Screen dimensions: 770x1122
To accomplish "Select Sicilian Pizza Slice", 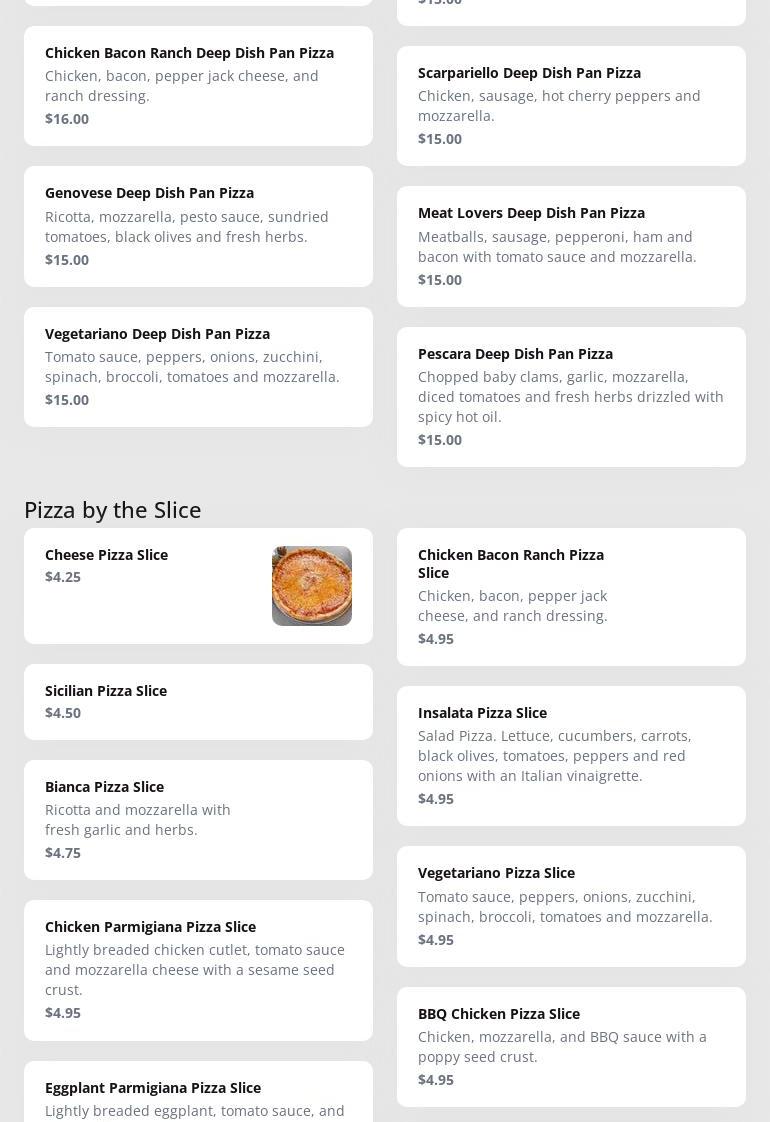I will (x=106, y=691).
